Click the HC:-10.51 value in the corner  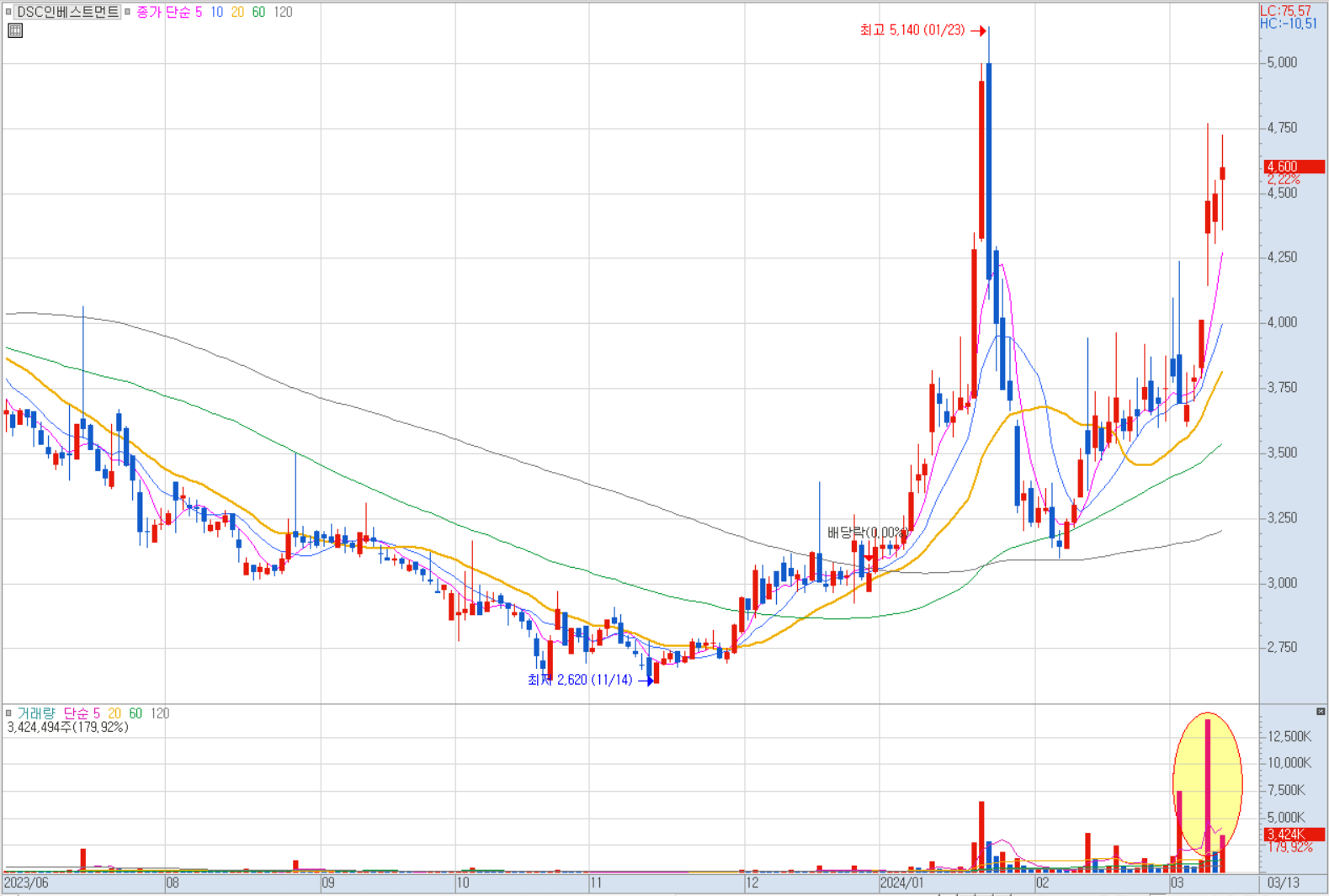point(1289,24)
